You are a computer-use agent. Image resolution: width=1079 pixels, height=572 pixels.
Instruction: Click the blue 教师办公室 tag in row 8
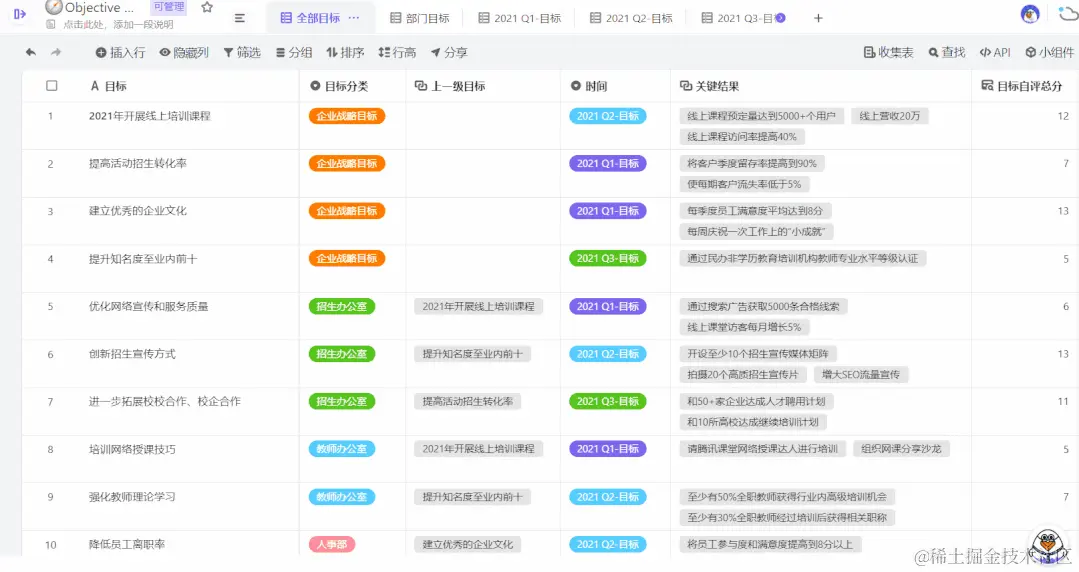341,449
